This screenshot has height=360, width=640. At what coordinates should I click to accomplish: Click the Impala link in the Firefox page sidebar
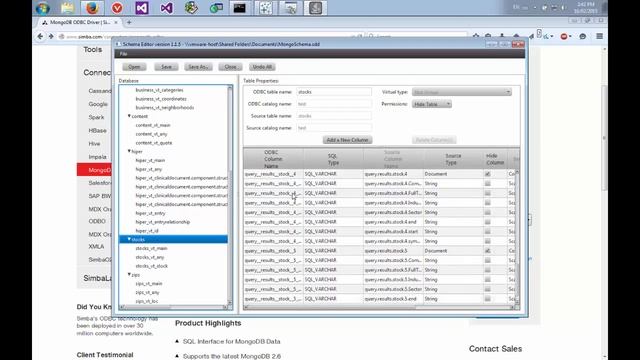pyautogui.click(x=98, y=157)
